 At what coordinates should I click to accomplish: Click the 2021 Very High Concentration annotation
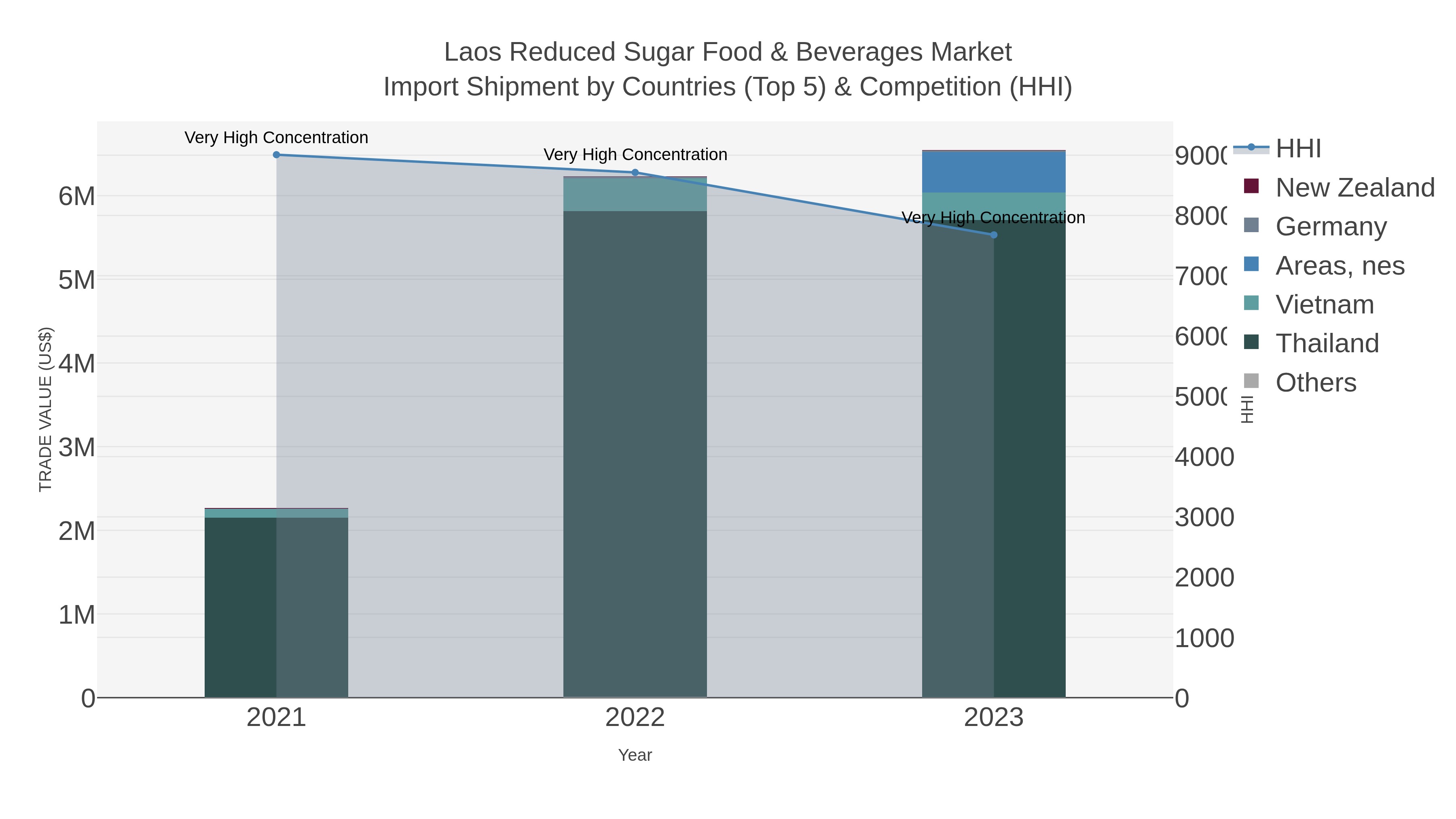point(276,138)
